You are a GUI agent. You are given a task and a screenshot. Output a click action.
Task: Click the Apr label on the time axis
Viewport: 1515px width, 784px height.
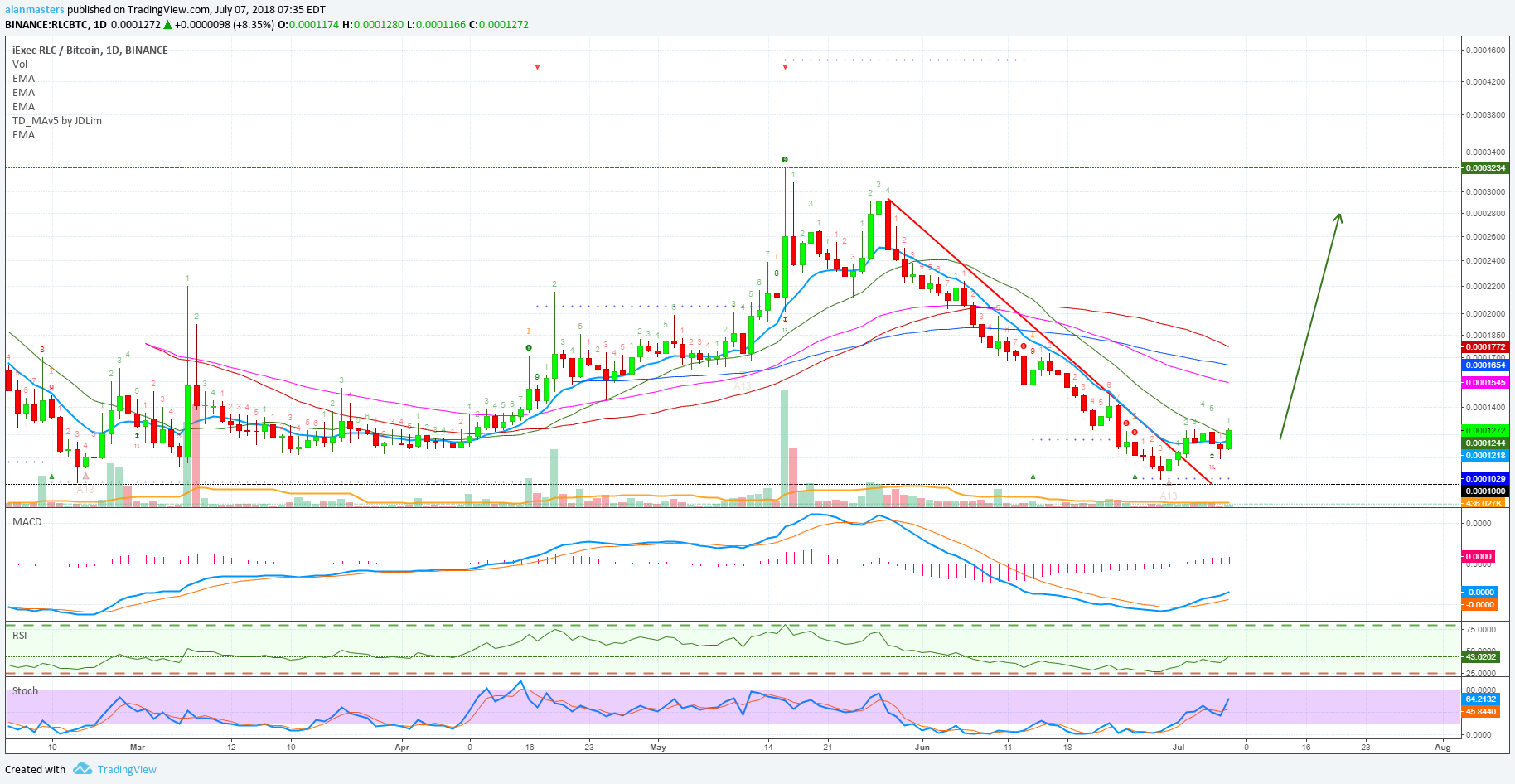(402, 748)
